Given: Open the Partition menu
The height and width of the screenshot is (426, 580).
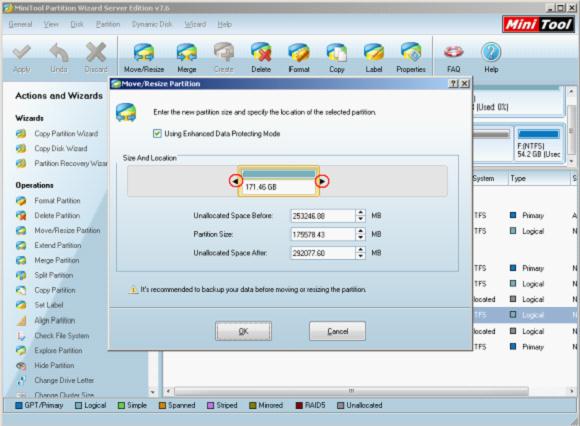Looking at the screenshot, I should click(x=108, y=24).
